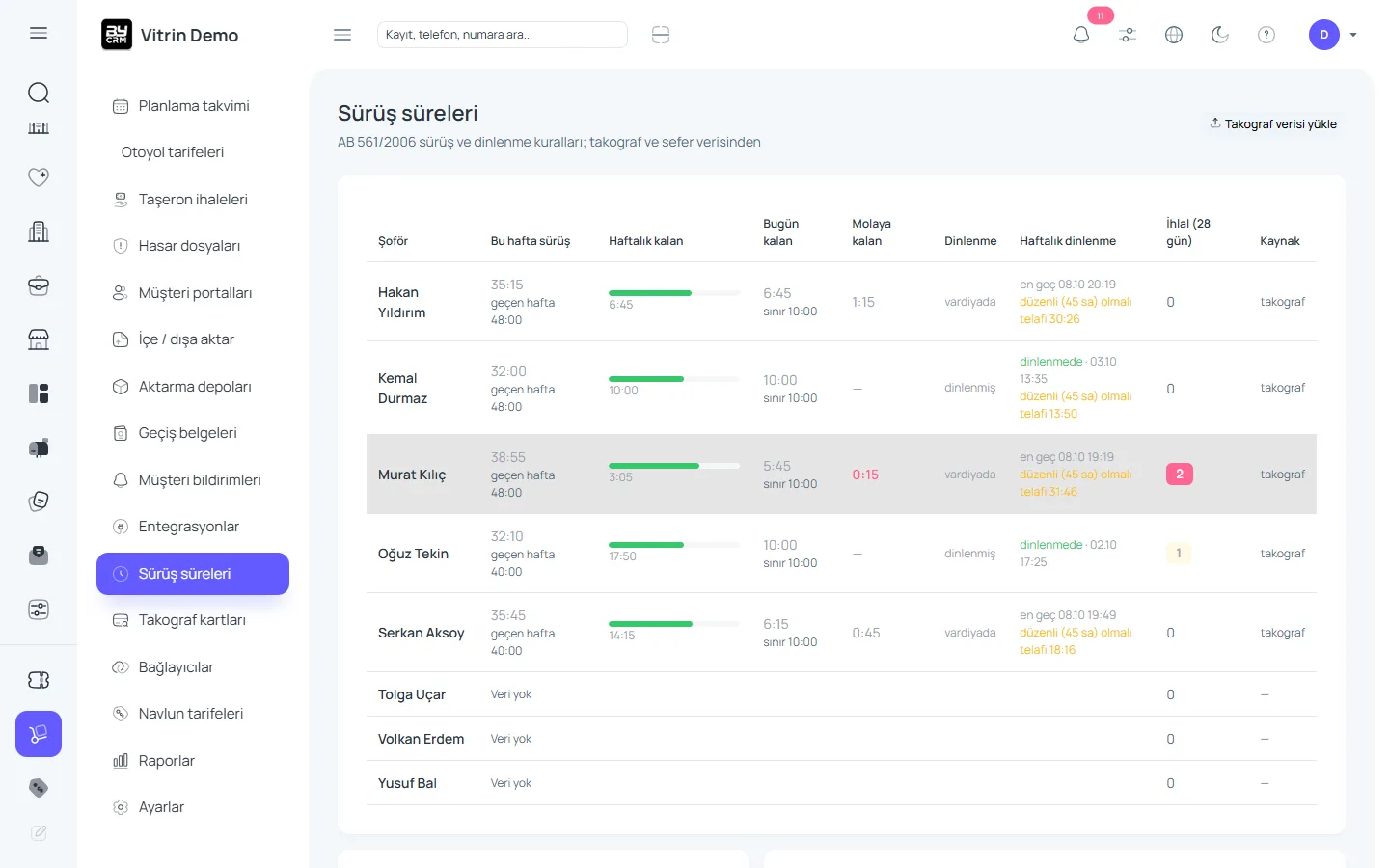This screenshot has width=1389, height=868.
Task: Select the Serkan Aksoy driver name
Action: point(421,633)
